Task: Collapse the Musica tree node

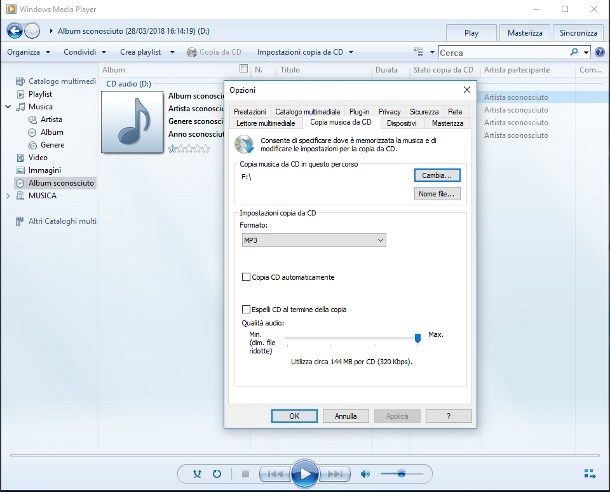Action: tap(8, 107)
